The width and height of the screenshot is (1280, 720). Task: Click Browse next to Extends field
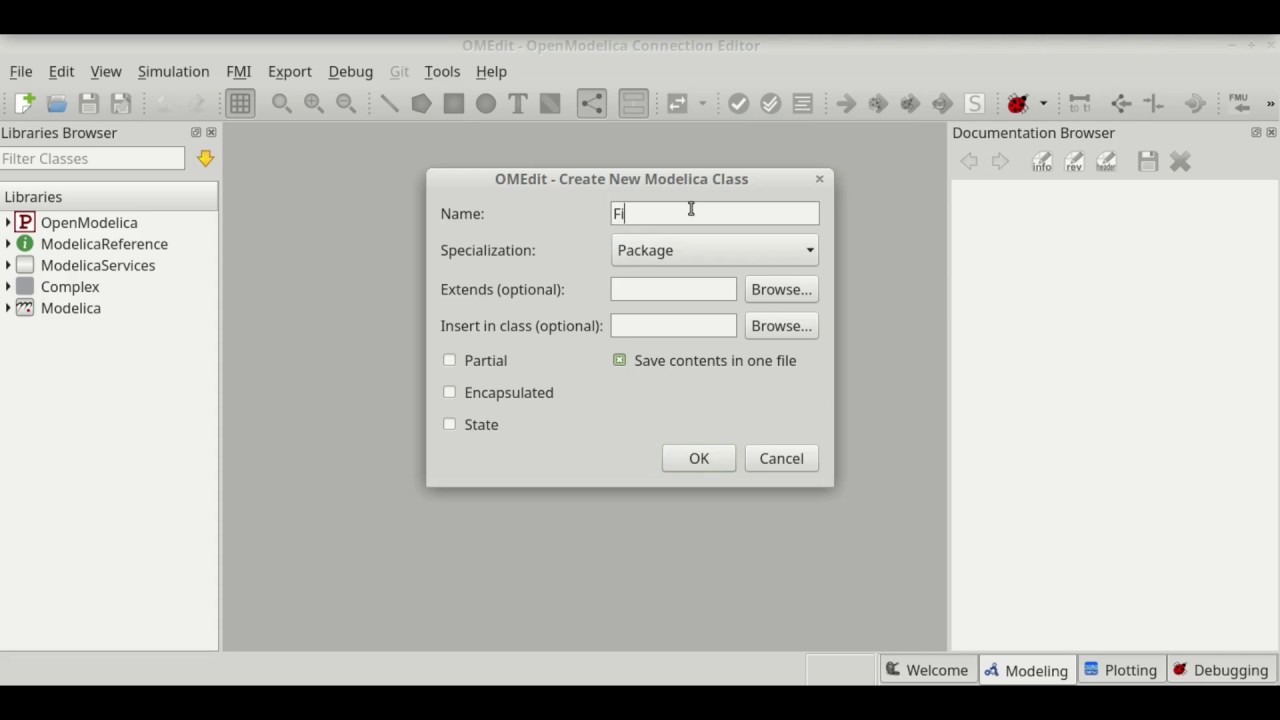781,289
